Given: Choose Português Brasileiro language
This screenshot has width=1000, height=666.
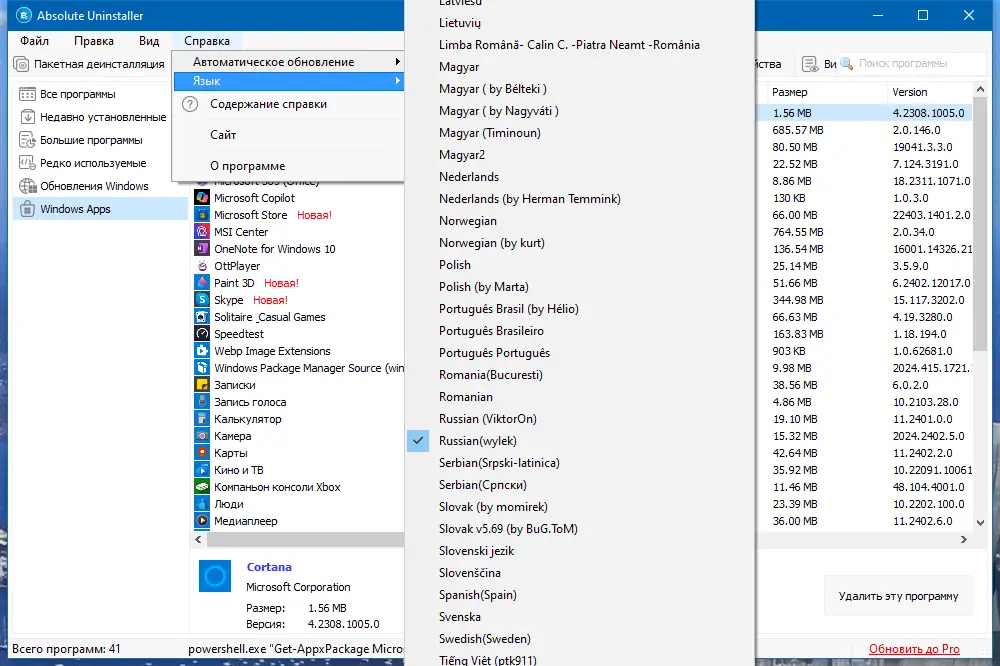Looking at the screenshot, I should point(491,331).
